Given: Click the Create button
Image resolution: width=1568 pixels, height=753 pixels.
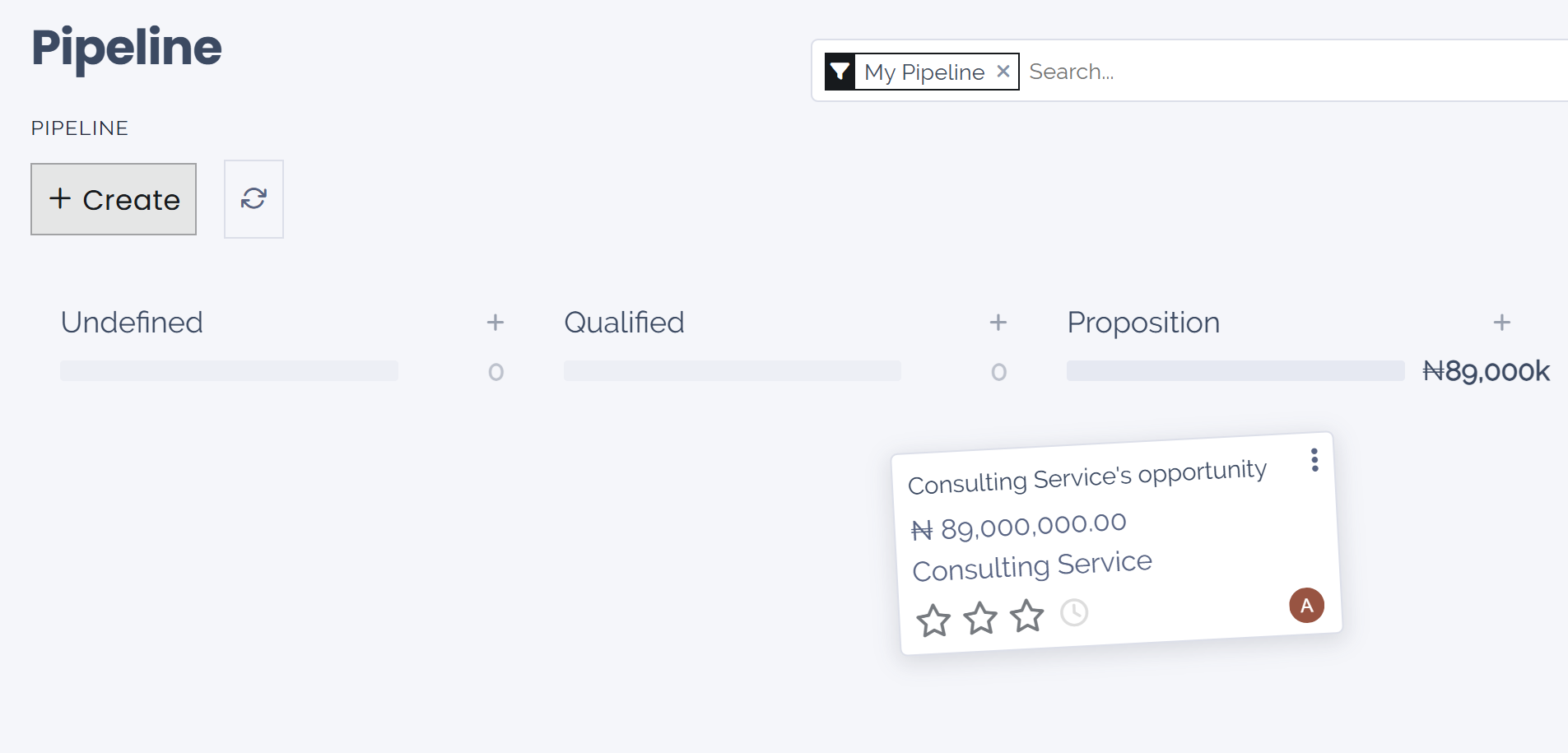Looking at the screenshot, I should pyautogui.click(x=114, y=199).
